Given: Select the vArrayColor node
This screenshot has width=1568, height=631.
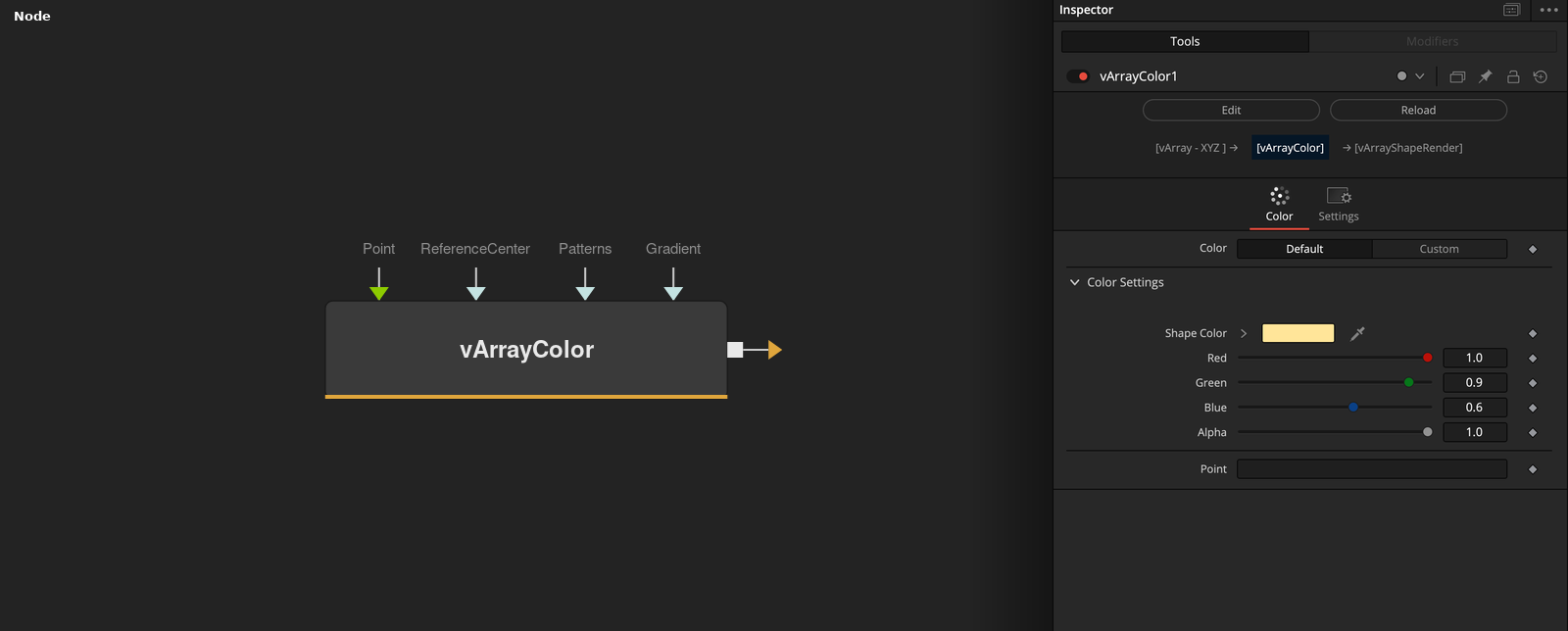Looking at the screenshot, I should pos(526,350).
